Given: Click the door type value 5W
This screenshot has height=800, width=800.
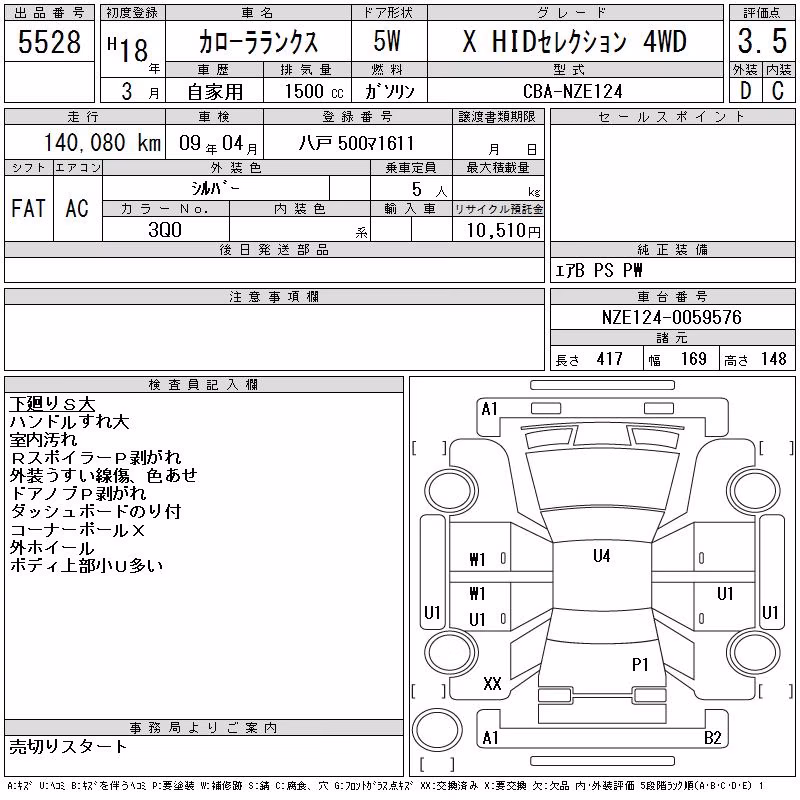Looking at the screenshot, I should 387,41.
